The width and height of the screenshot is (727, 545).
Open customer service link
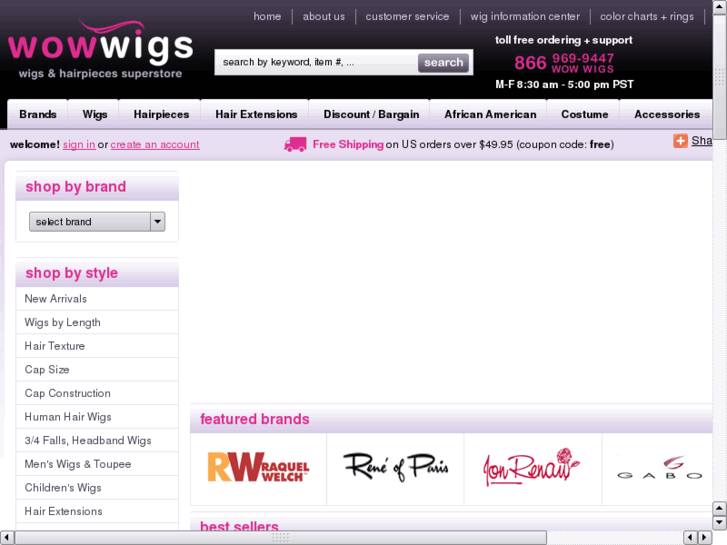[x=407, y=16]
